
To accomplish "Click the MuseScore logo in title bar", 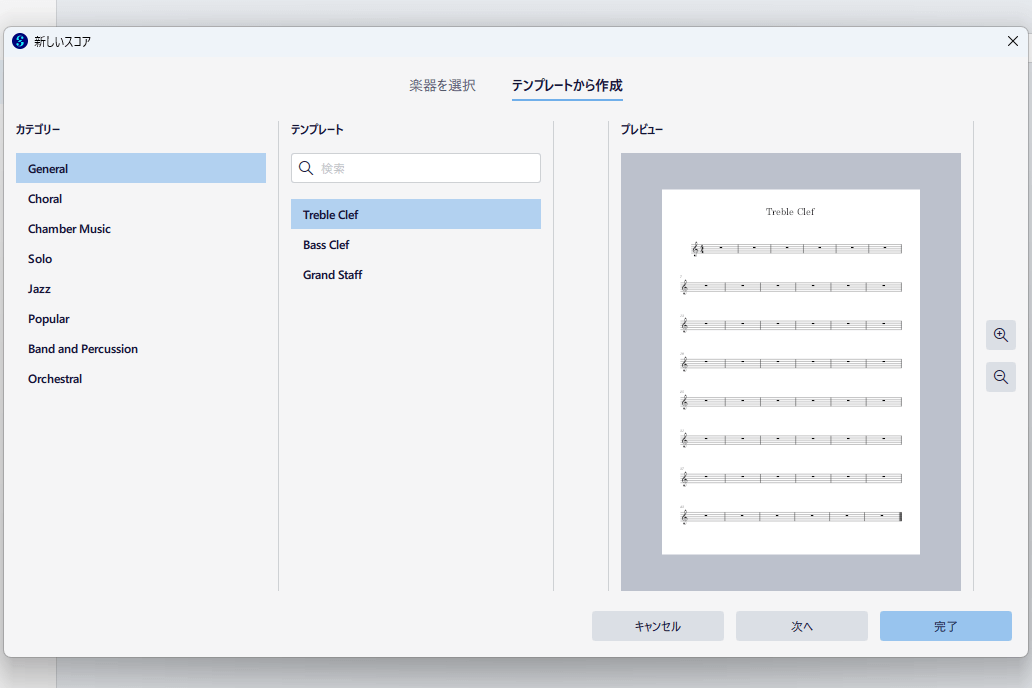I will (20, 41).
